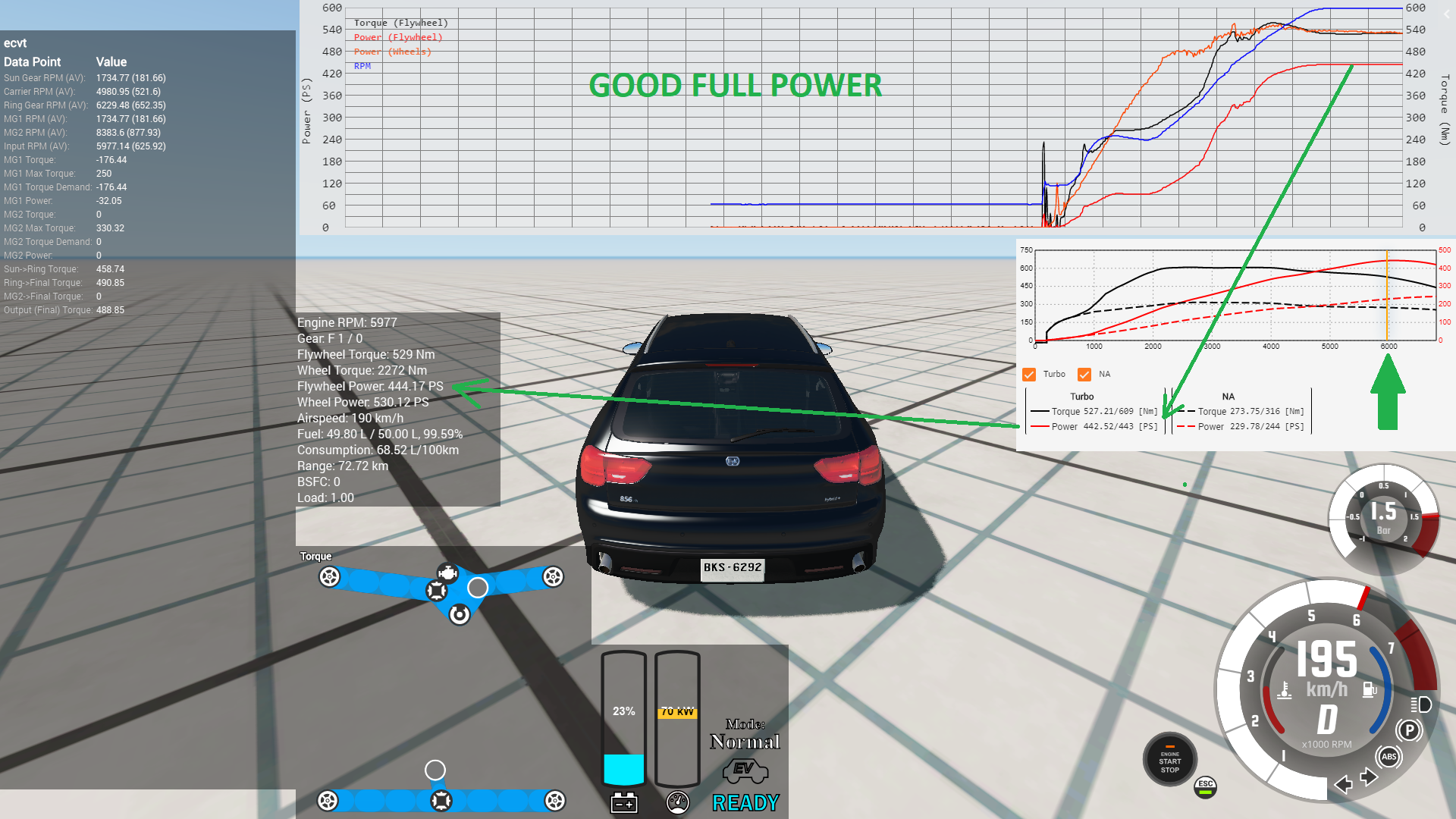
Task: Click the 'Power (Wheels)' graph legend entry
Action: tap(392, 52)
